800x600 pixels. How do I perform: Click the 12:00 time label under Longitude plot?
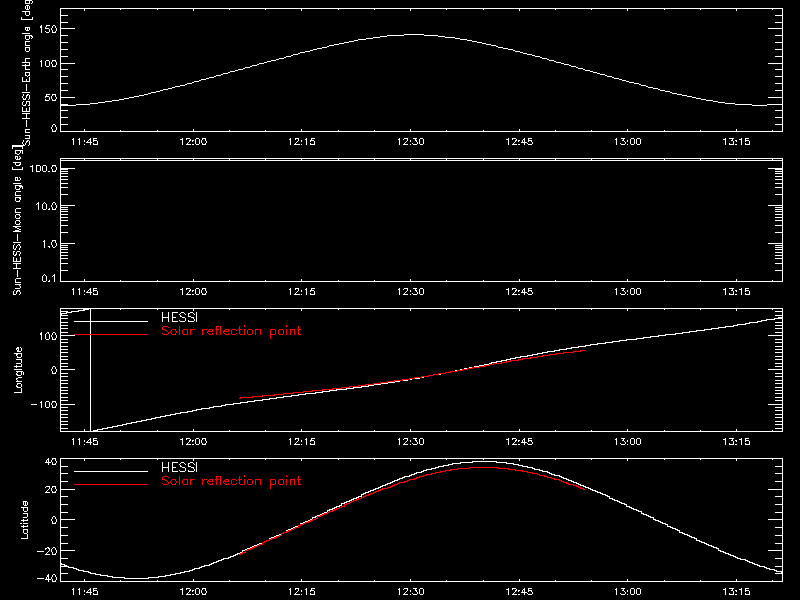click(x=193, y=442)
